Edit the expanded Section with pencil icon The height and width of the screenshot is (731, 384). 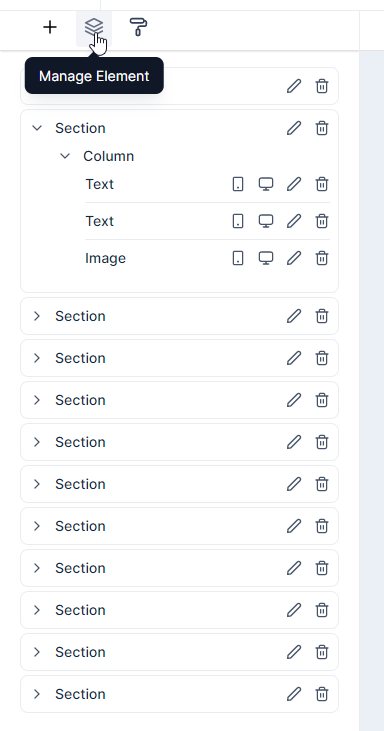point(294,128)
